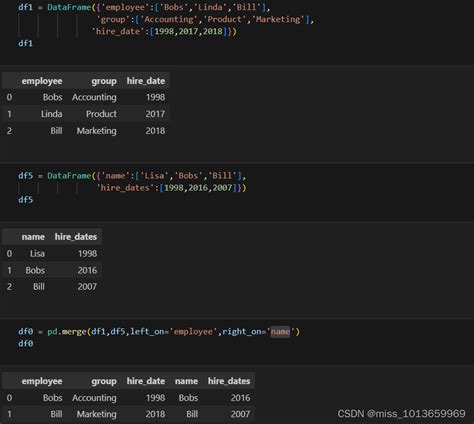Click standalone df0 line below merge
Screen dimensions: 474x424
[26, 343]
